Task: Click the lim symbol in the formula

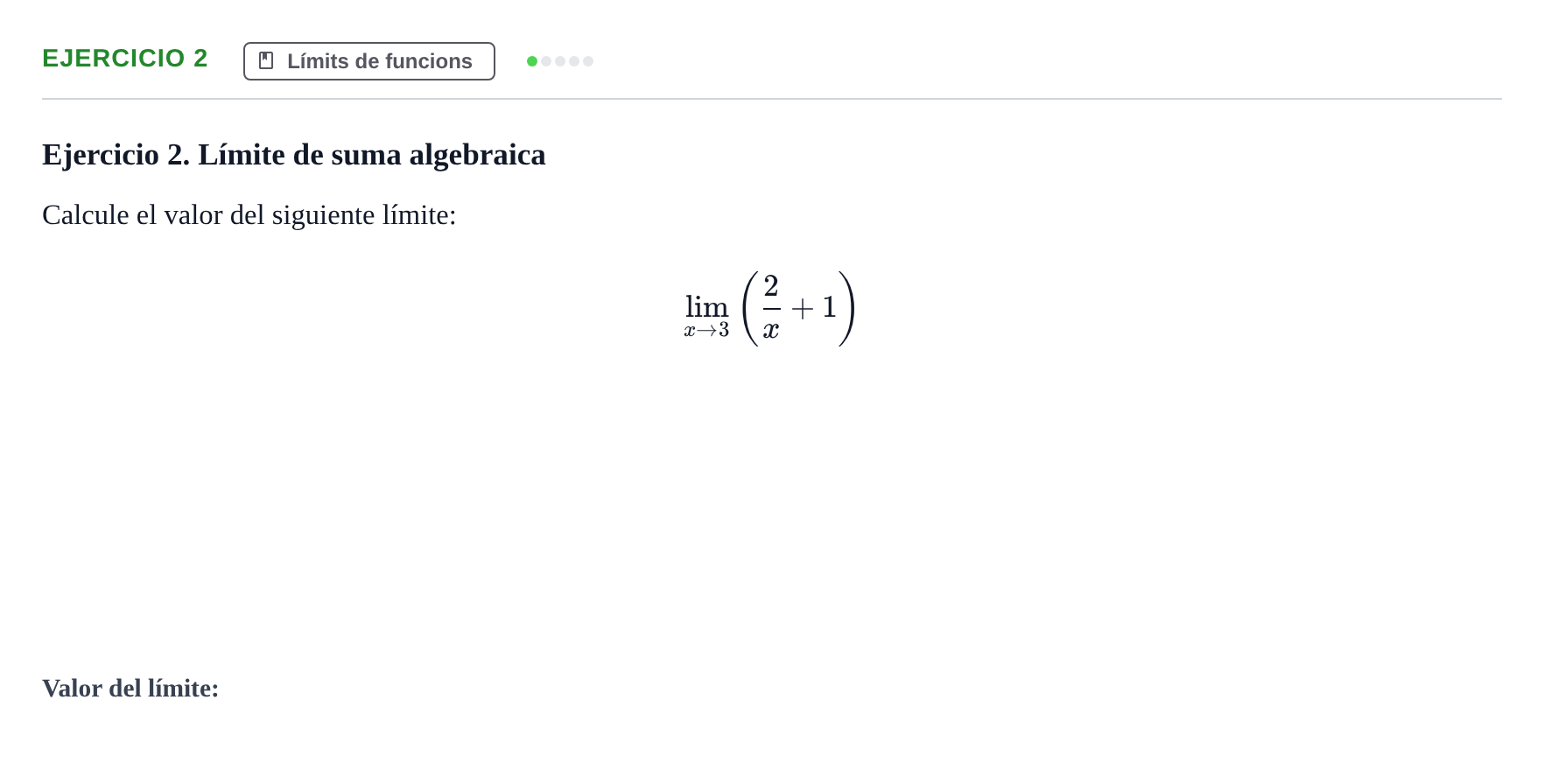Action: click(x=707, y=307)
